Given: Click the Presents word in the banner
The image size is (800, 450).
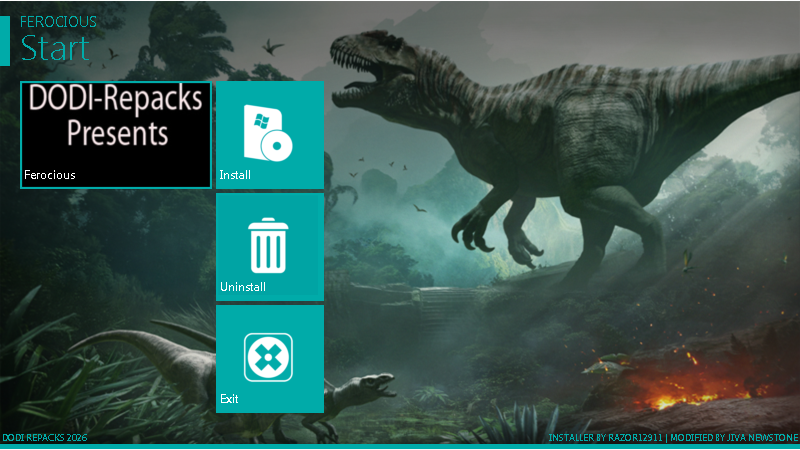Looking at the screenshot, I should (116, 131).
